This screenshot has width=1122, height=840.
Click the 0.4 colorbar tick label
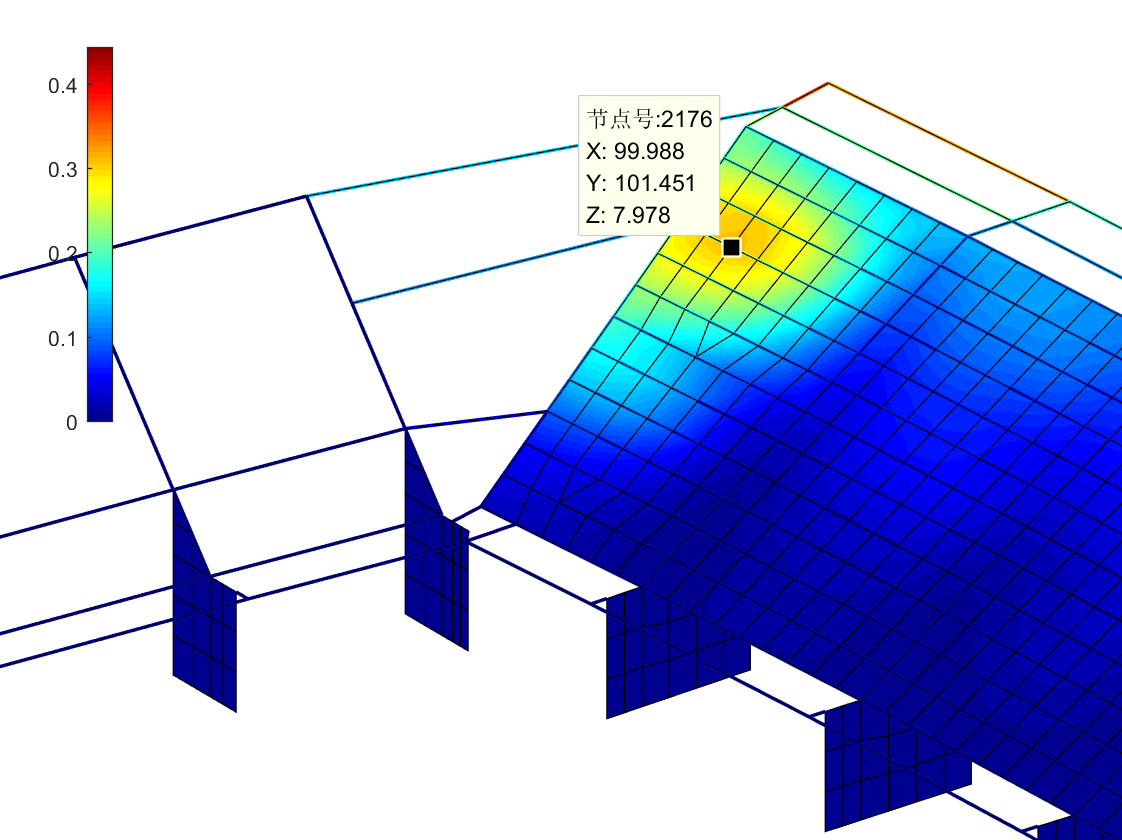[62, 86]
